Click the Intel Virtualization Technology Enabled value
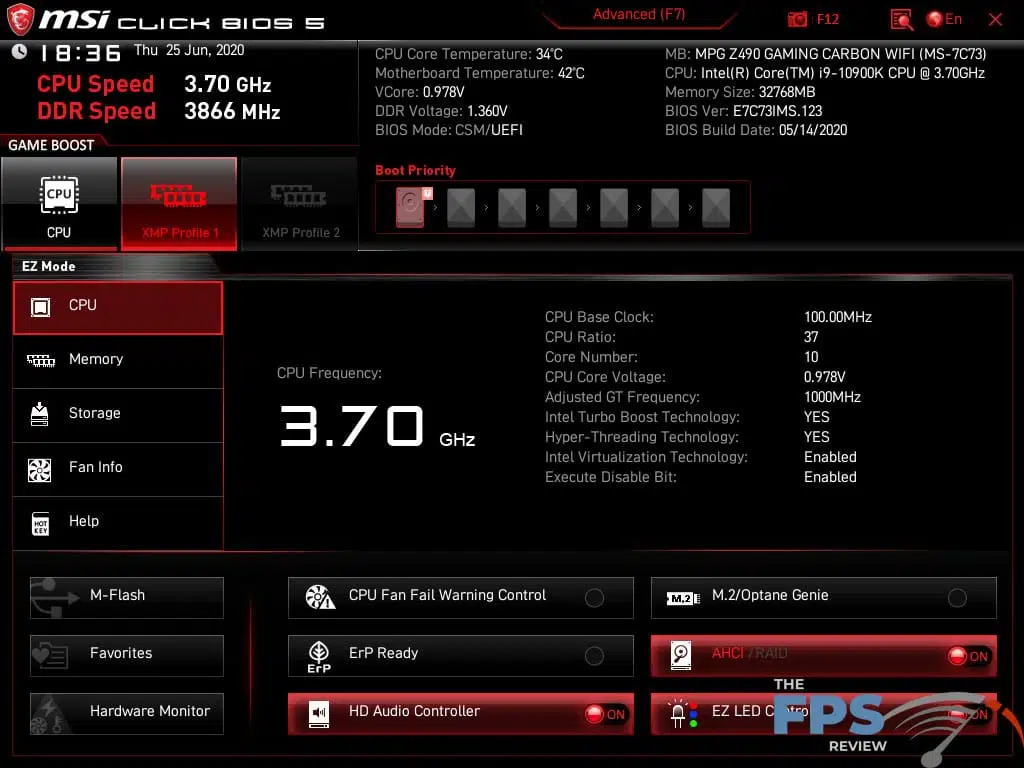This screenshot has width=1024, height=768. pos(830,457)
